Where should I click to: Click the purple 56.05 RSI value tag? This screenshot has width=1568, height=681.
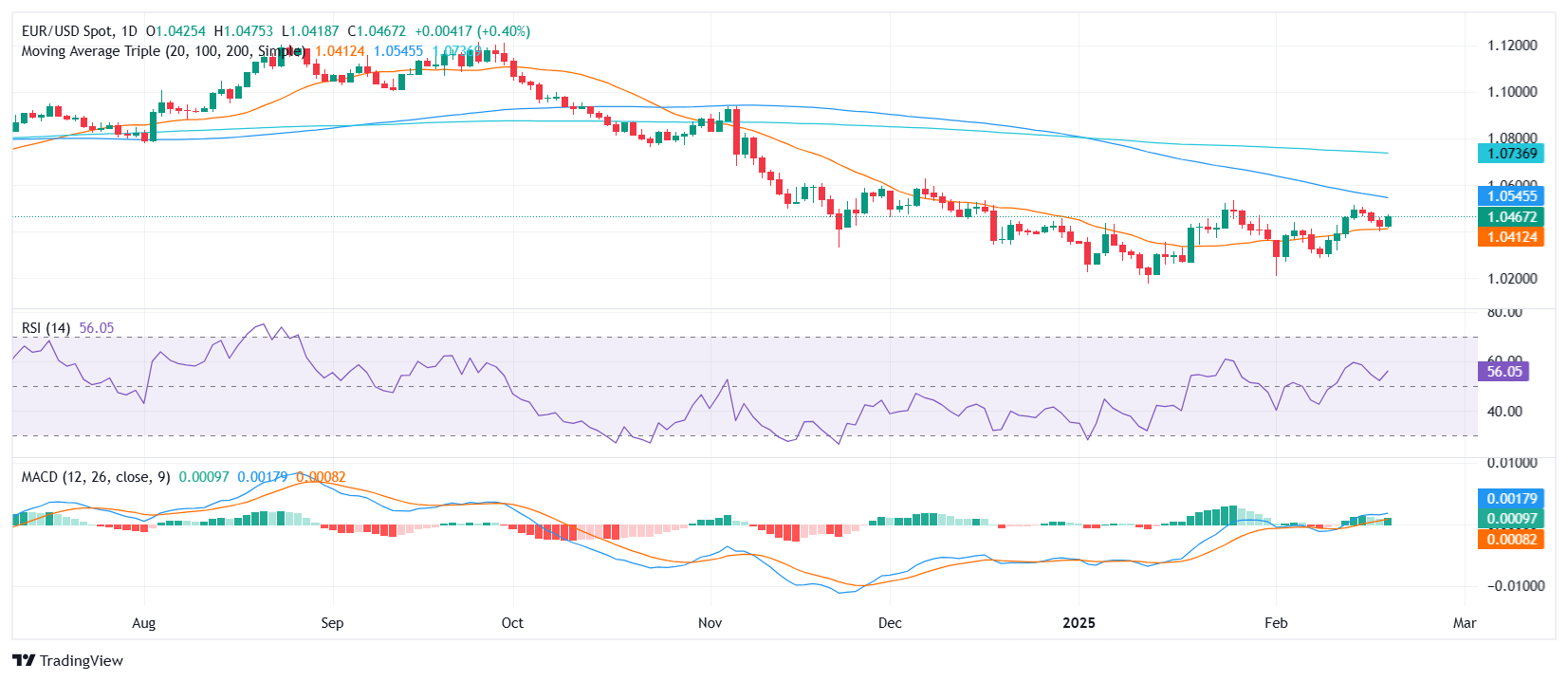click(x=1503, y=372)
